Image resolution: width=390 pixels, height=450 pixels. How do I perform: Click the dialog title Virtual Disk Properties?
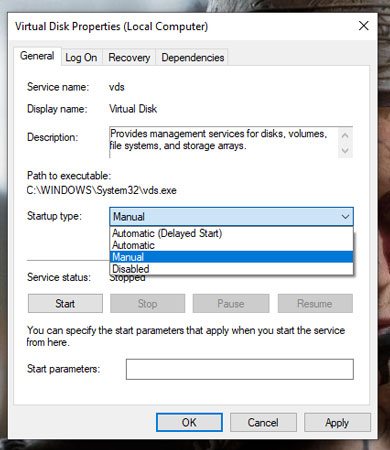[112, 26]
